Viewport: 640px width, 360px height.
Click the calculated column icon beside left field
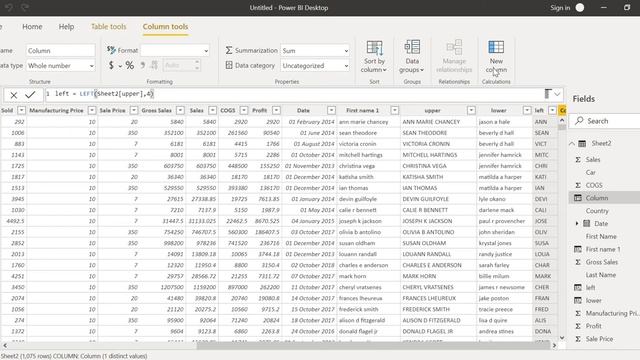(x=578, y=288)
